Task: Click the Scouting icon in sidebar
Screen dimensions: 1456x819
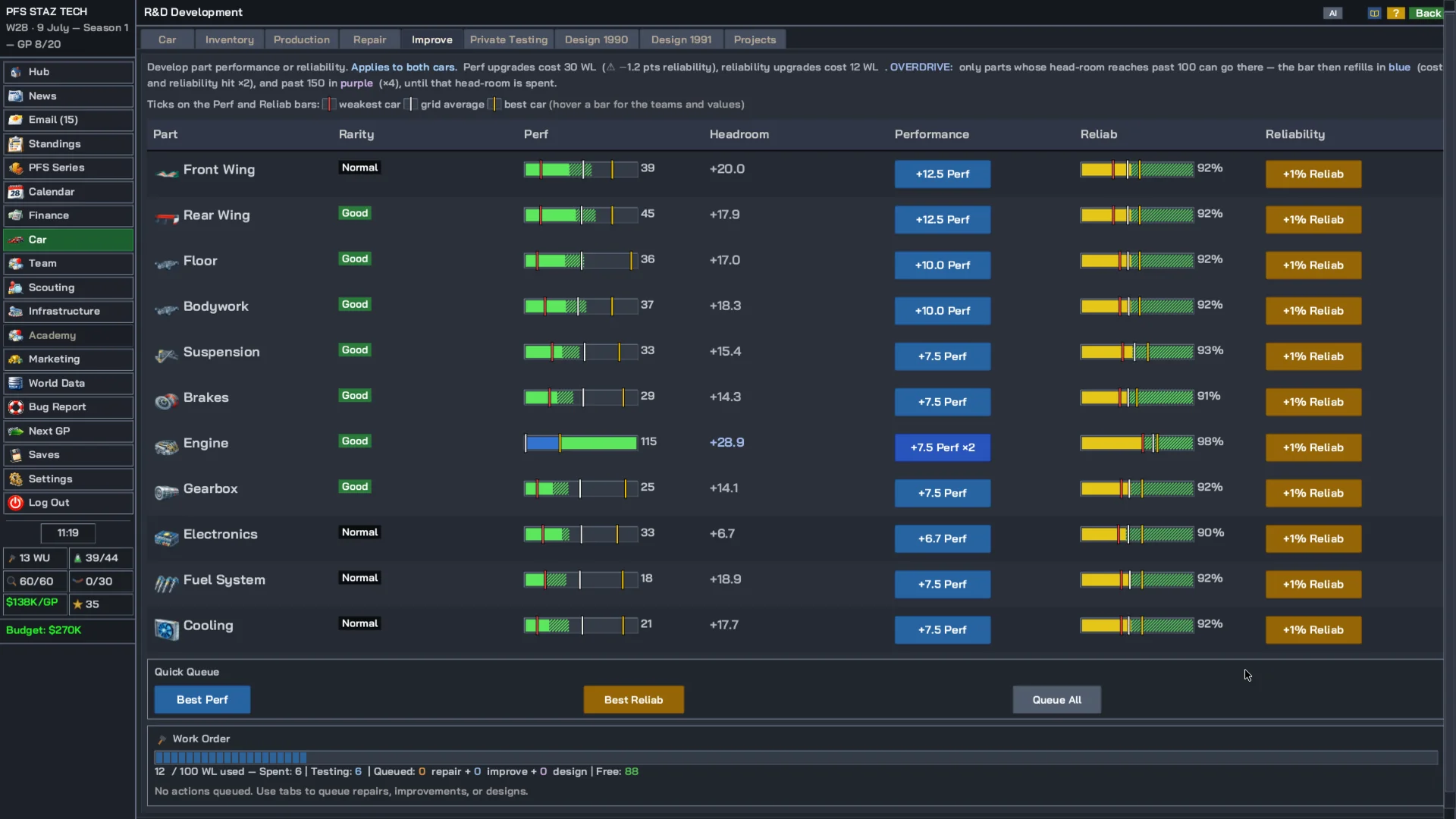Action: click(15, 287)
